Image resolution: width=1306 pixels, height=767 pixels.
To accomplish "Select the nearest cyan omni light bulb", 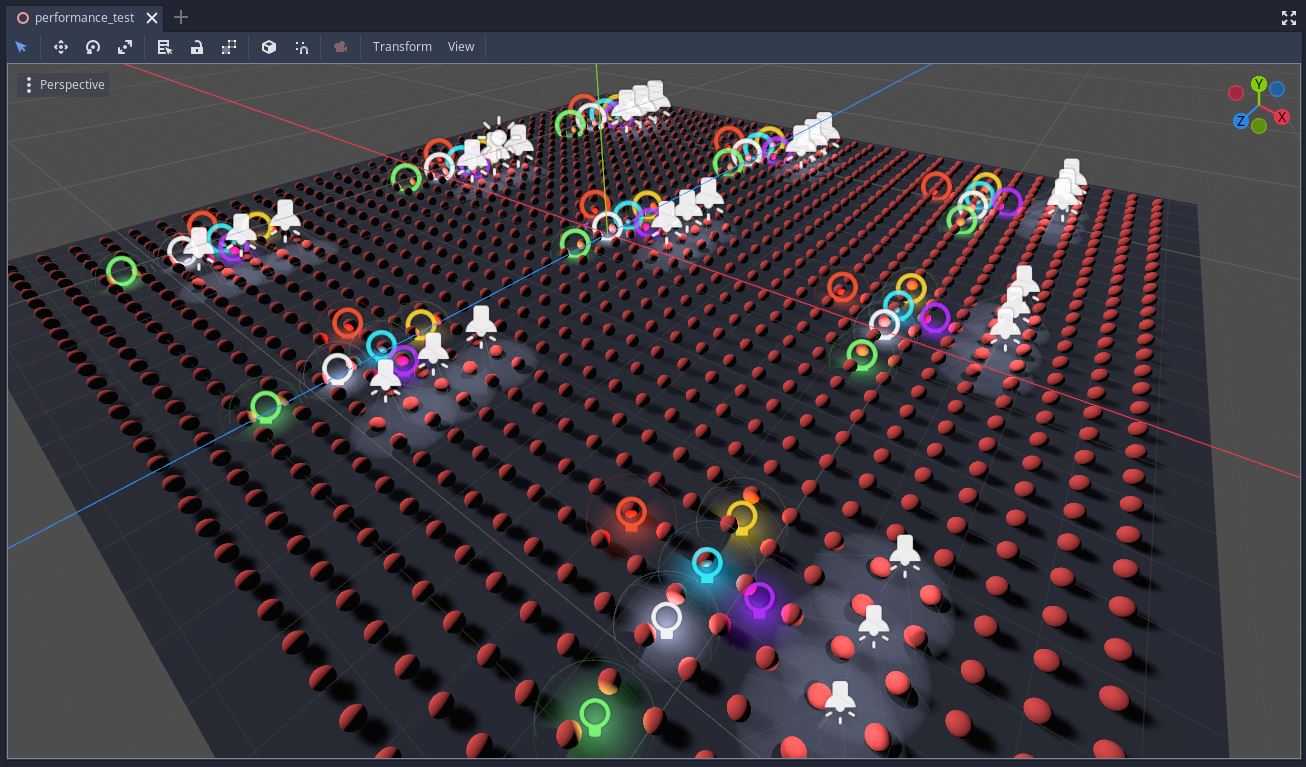I will [x=707, y=564].
